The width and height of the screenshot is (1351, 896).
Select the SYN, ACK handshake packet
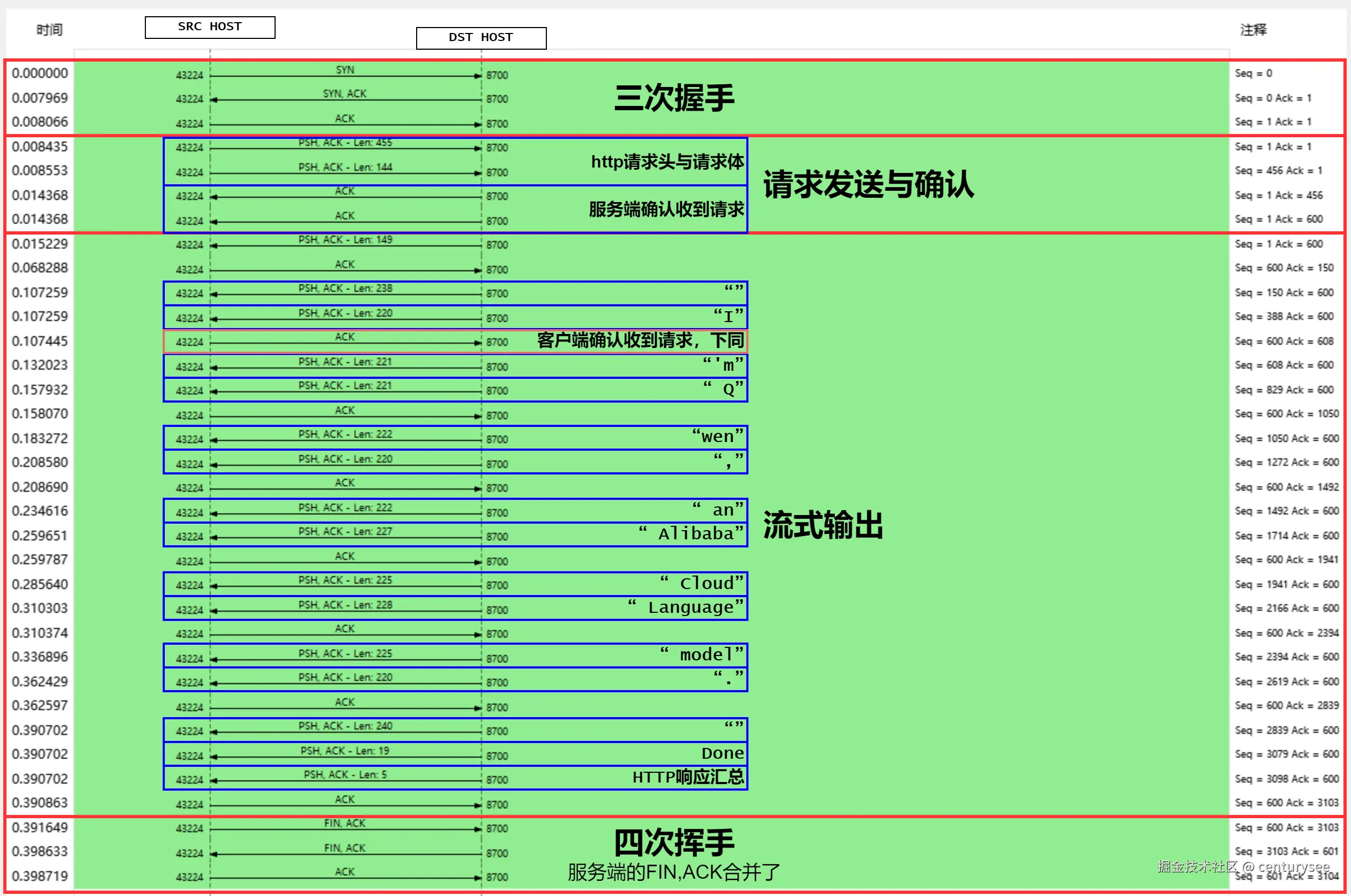(x=346, y=93)
